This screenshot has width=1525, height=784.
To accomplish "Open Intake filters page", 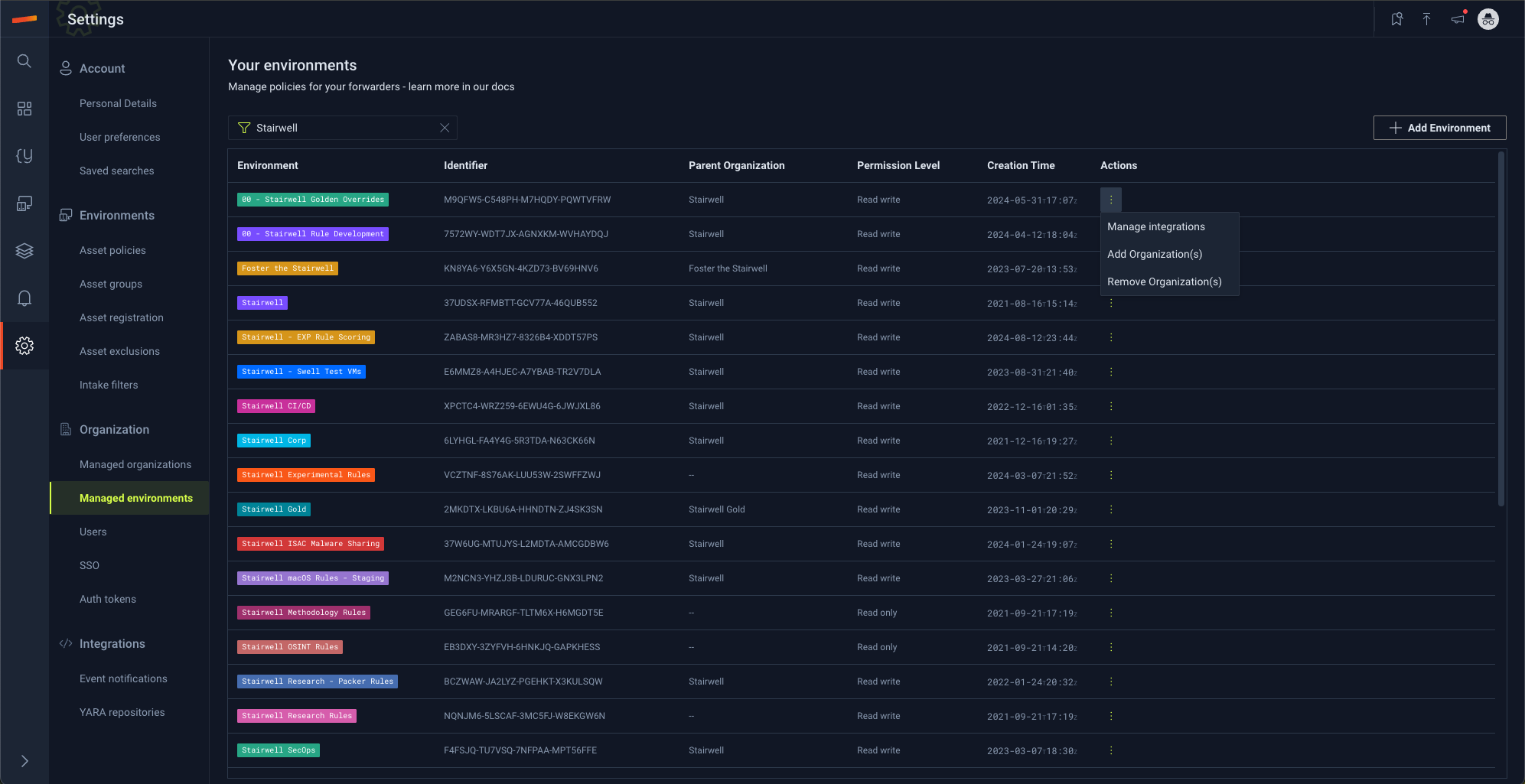I will coord(109,385).
